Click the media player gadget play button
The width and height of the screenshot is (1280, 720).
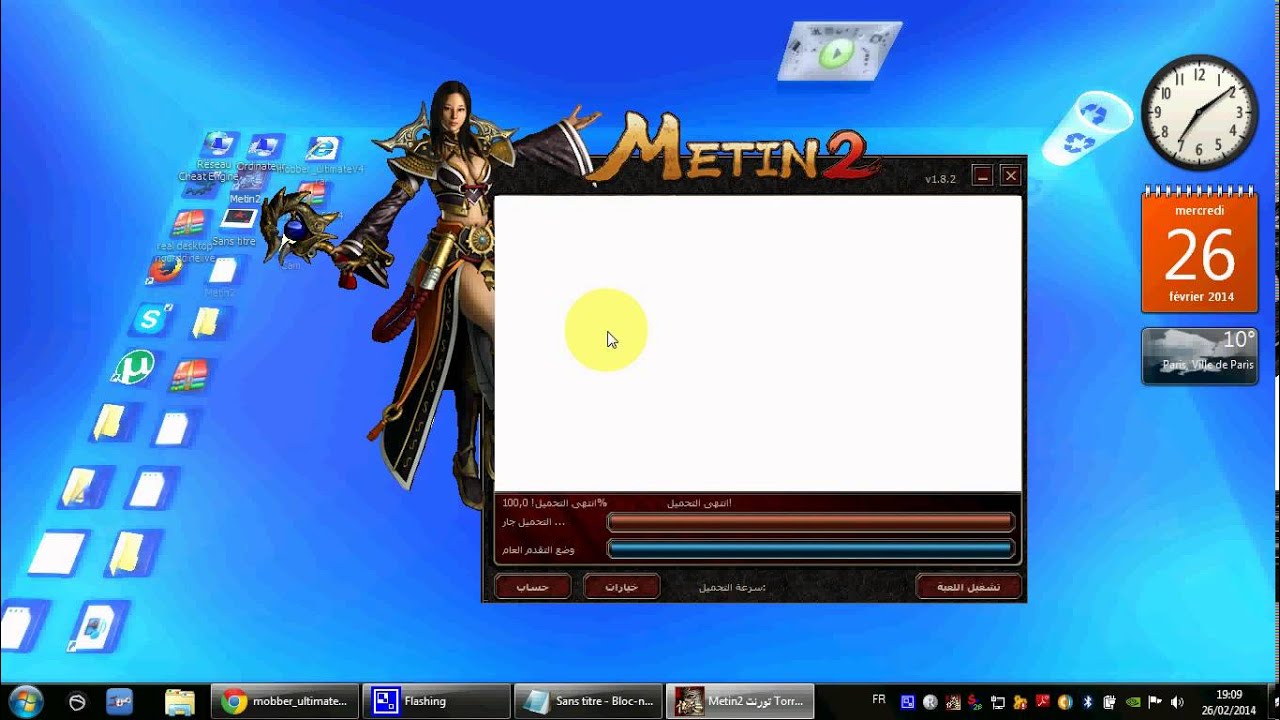[837, 53]
